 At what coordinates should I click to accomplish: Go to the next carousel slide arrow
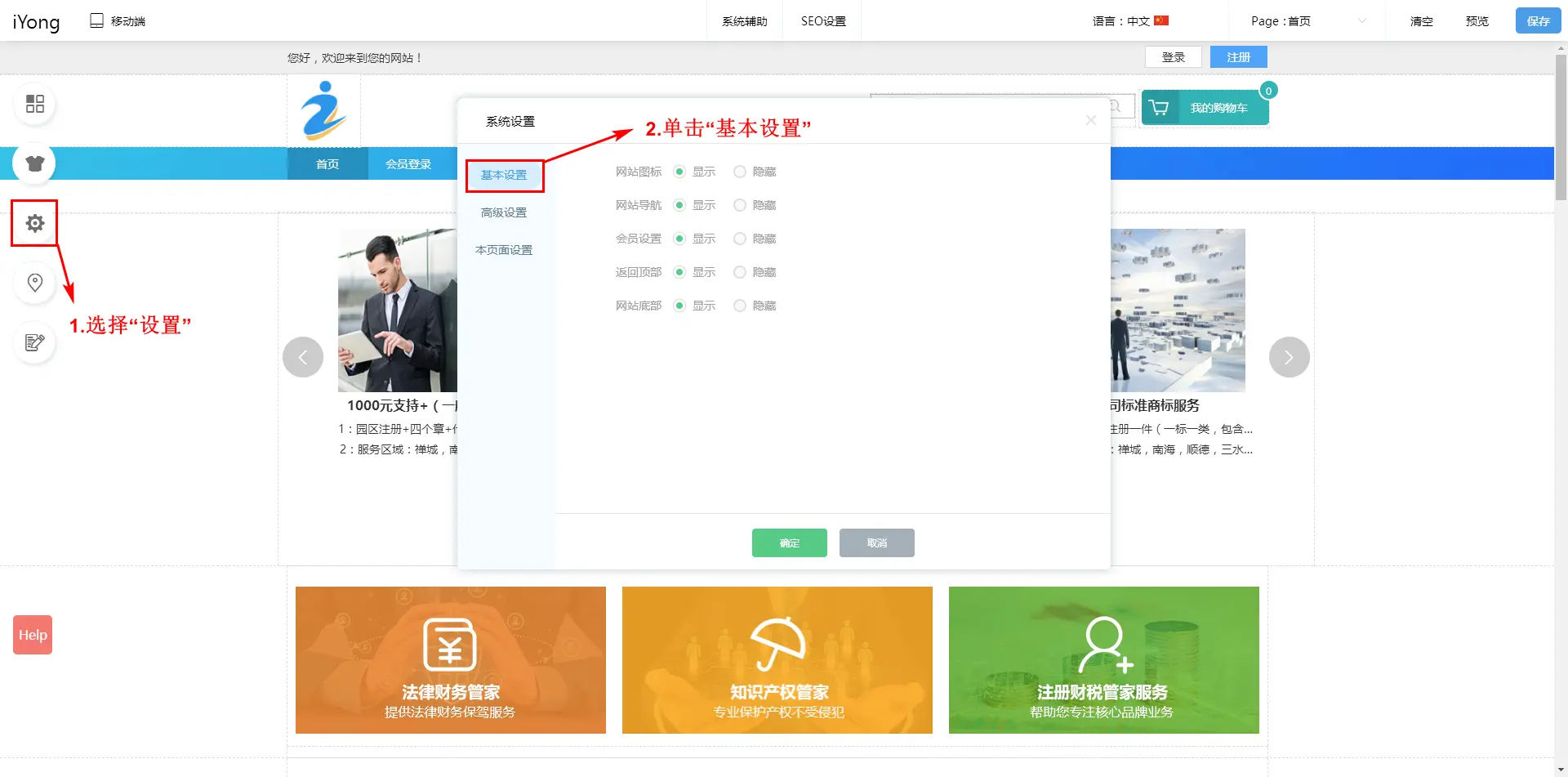pyautogui.click(x=1289, y=357)
